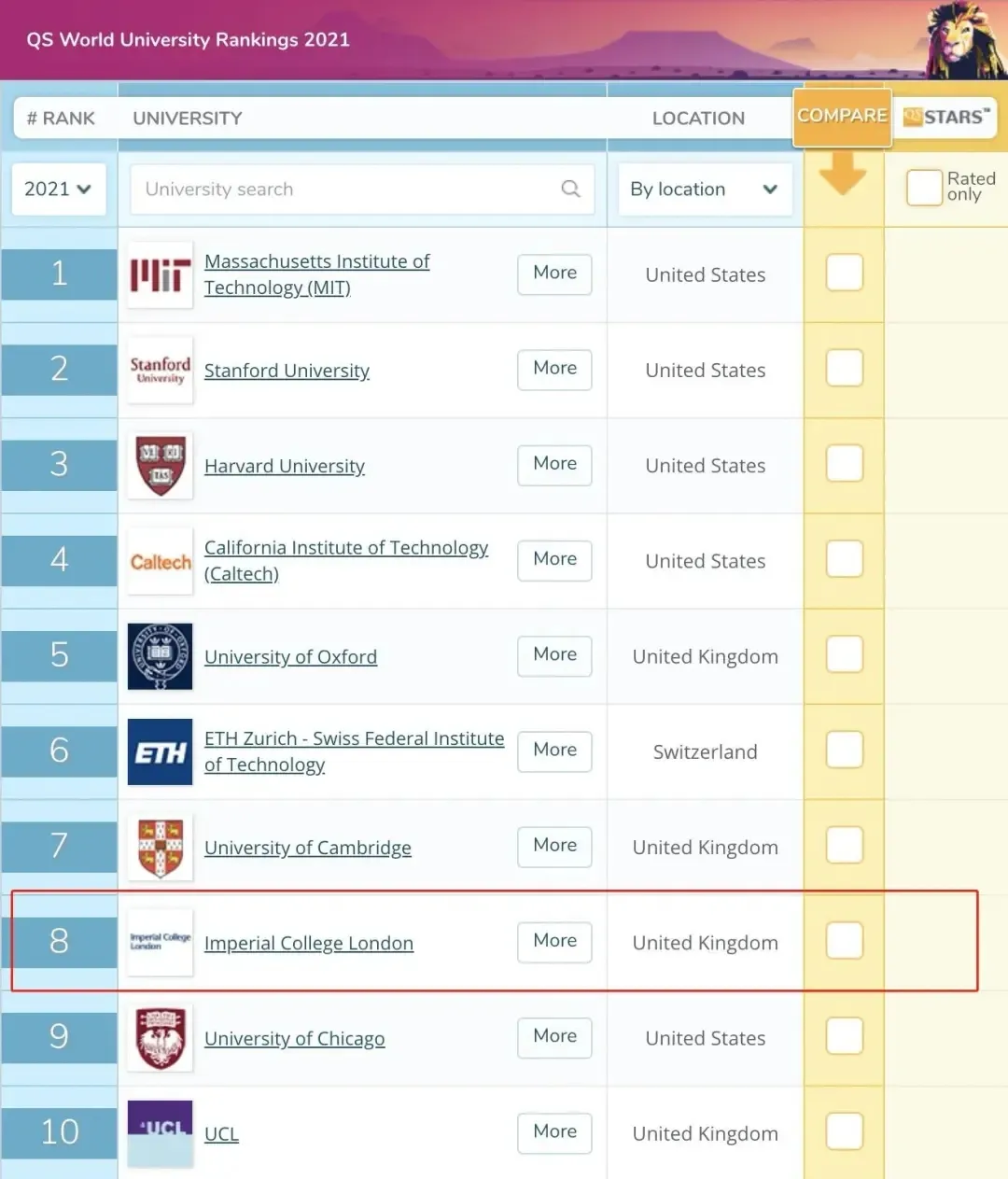
Task: Select the COMPARE tab
Action: coord(842,117)
